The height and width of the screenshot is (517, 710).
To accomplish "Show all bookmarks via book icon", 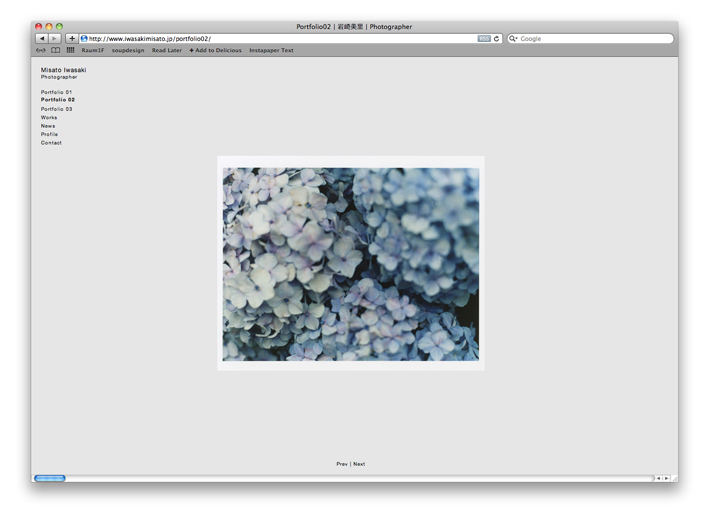I will 56,50.
